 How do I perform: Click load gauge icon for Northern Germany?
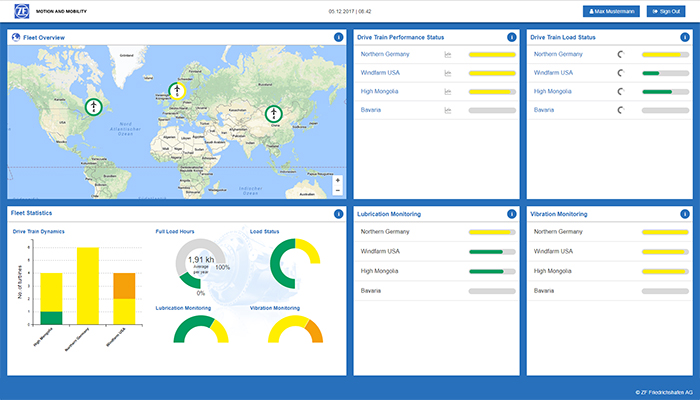coord(621,54)
